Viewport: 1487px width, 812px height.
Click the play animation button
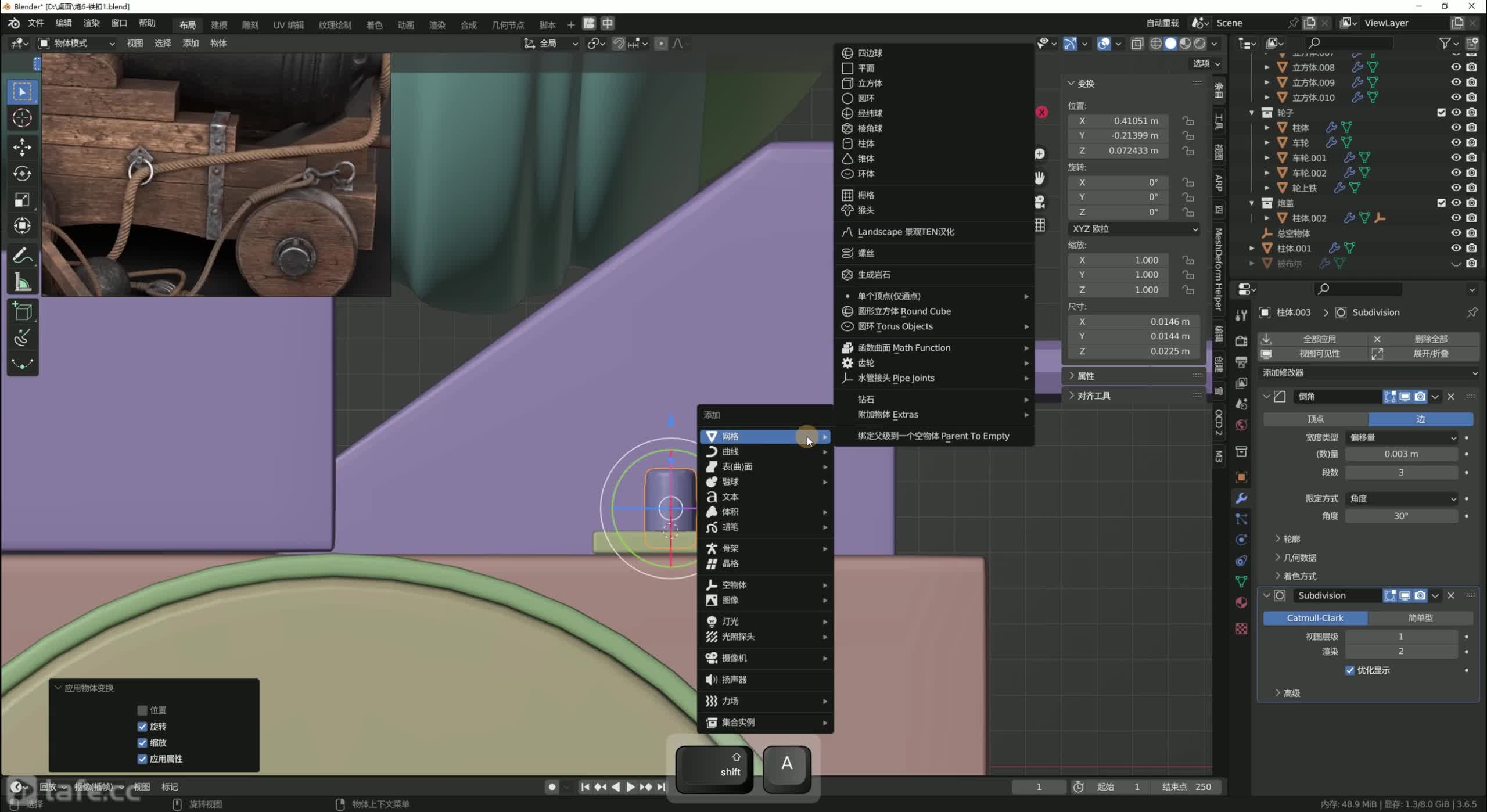tap(630, 787)
